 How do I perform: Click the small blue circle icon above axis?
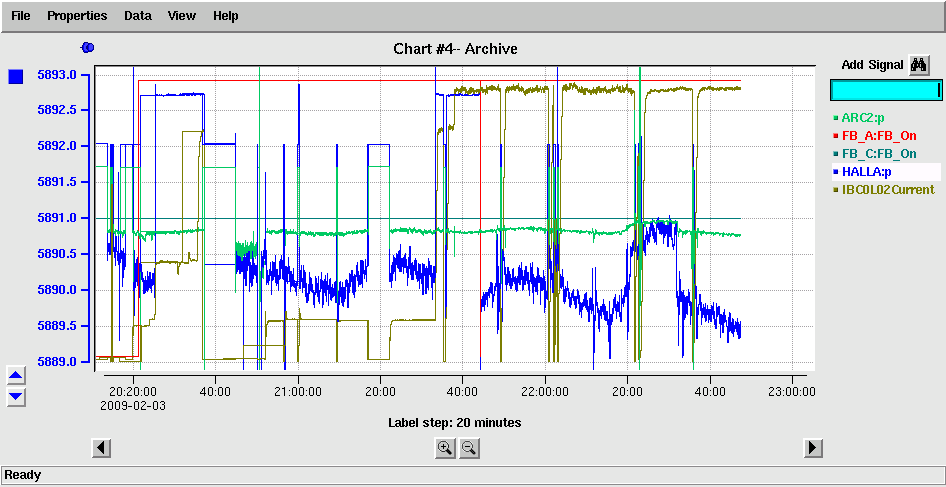pyautogui.click(x=87, y=47)
